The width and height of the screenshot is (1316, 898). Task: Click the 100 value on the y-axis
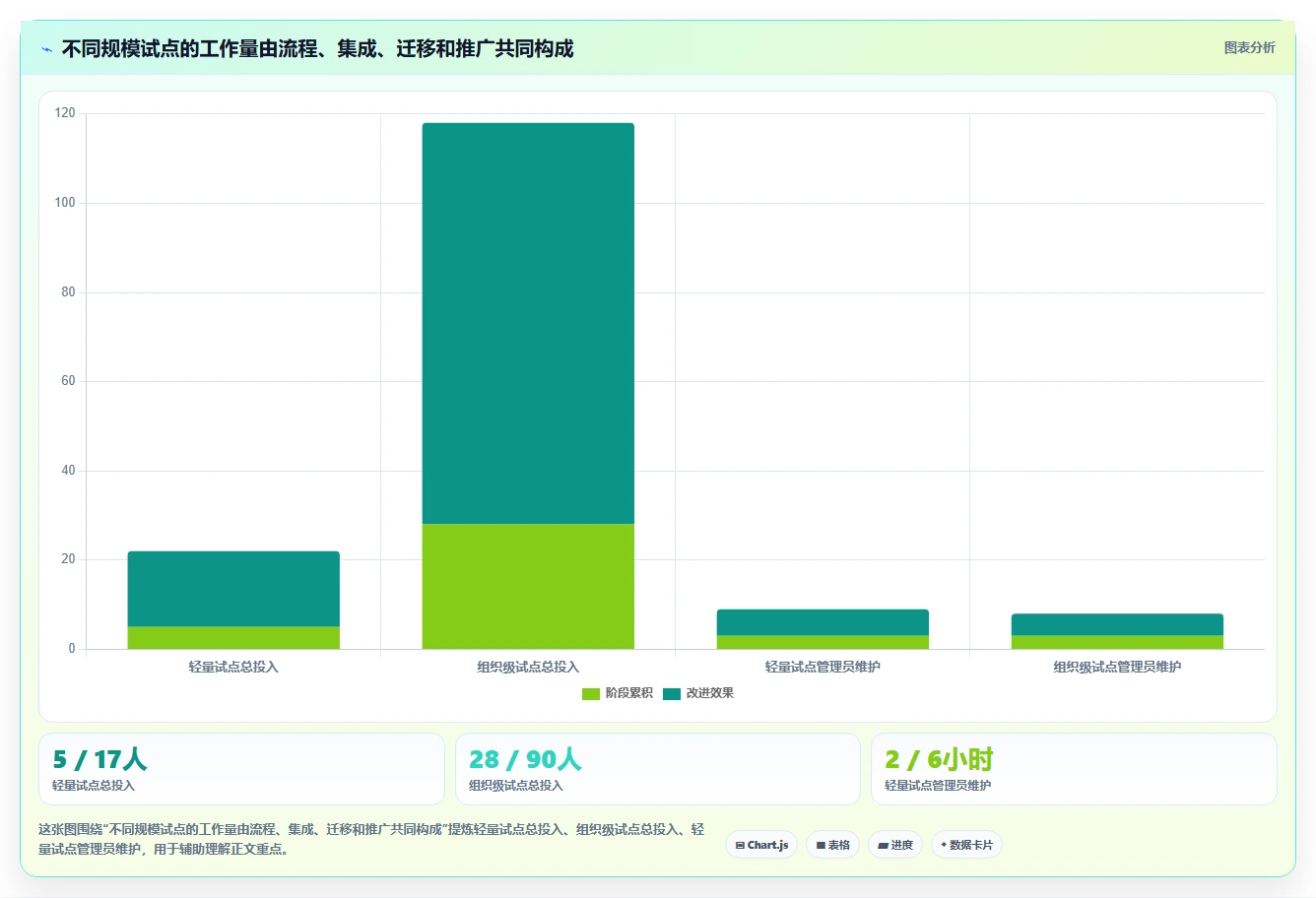coord(65,203)
